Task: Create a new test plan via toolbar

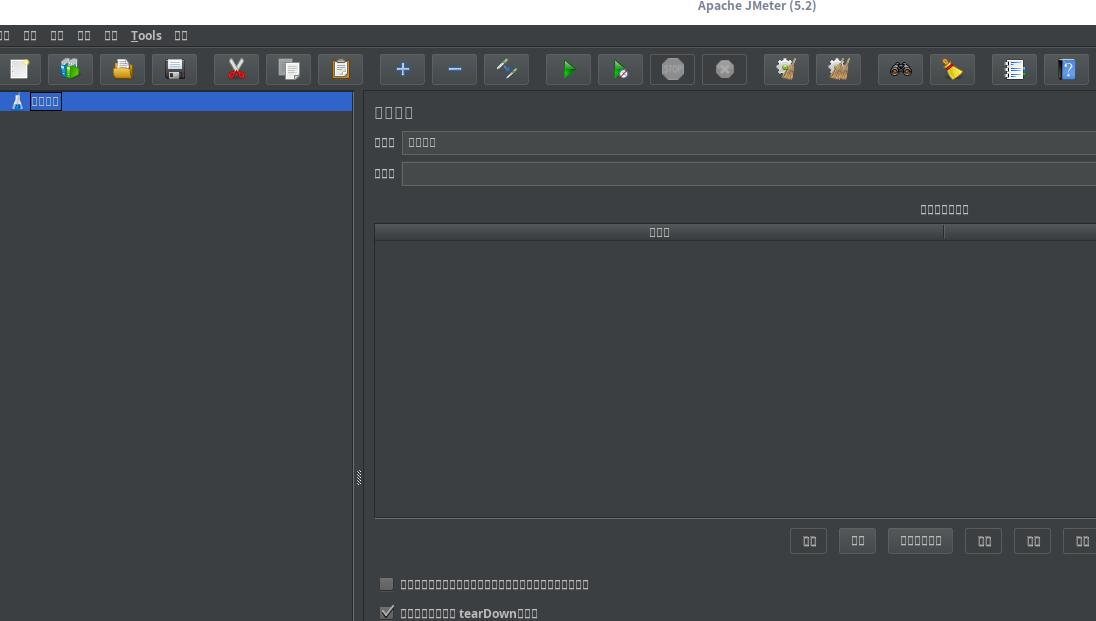Action: [x=20, y=69]
